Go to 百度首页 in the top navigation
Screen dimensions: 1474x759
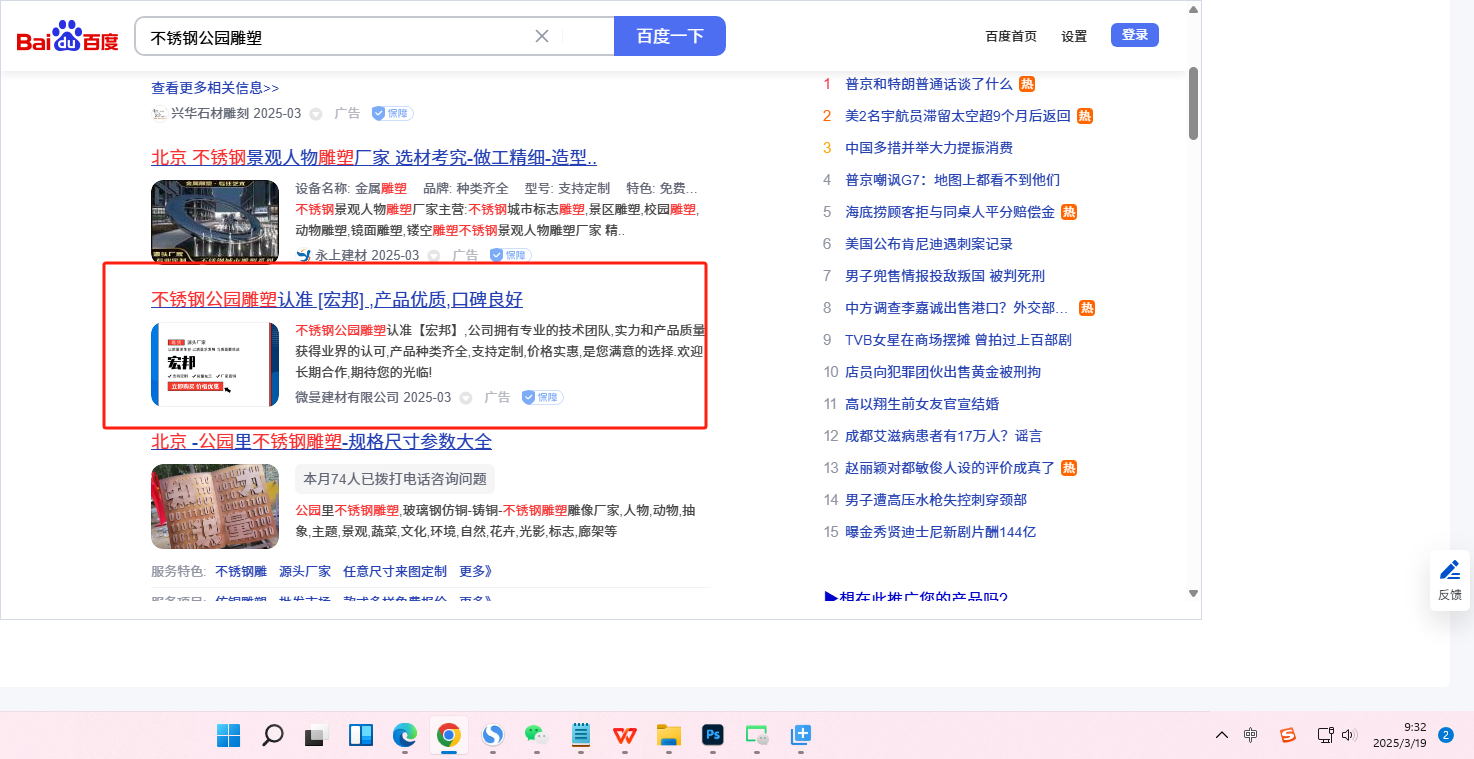tap(1011, 36)
